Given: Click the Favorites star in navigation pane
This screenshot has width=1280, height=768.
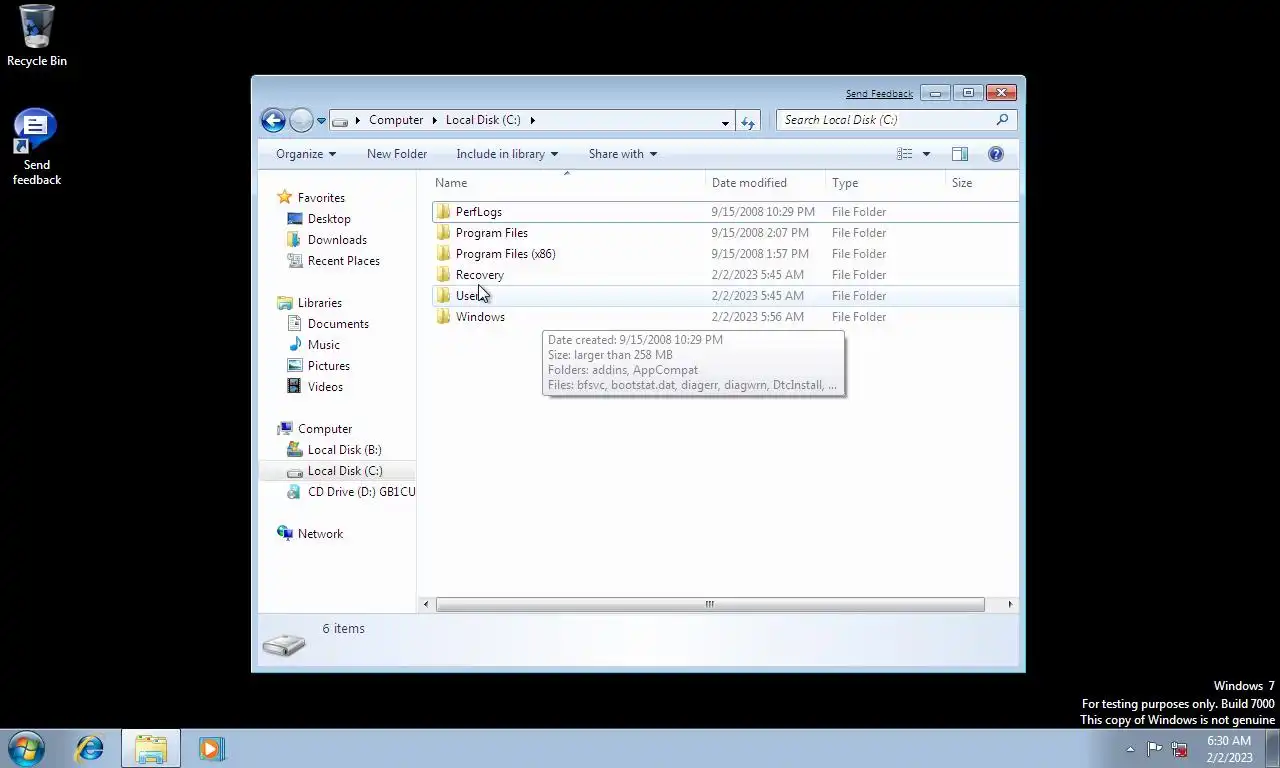Looking at the screenshot, I should 285,198.
